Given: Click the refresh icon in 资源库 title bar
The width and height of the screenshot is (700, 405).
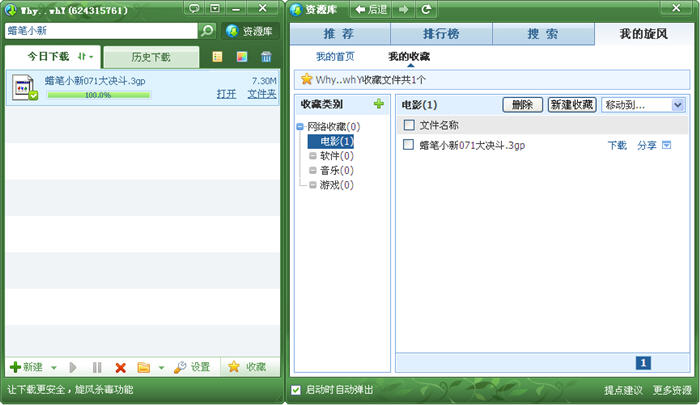Looking at the screenshot, I should [427, 9].
